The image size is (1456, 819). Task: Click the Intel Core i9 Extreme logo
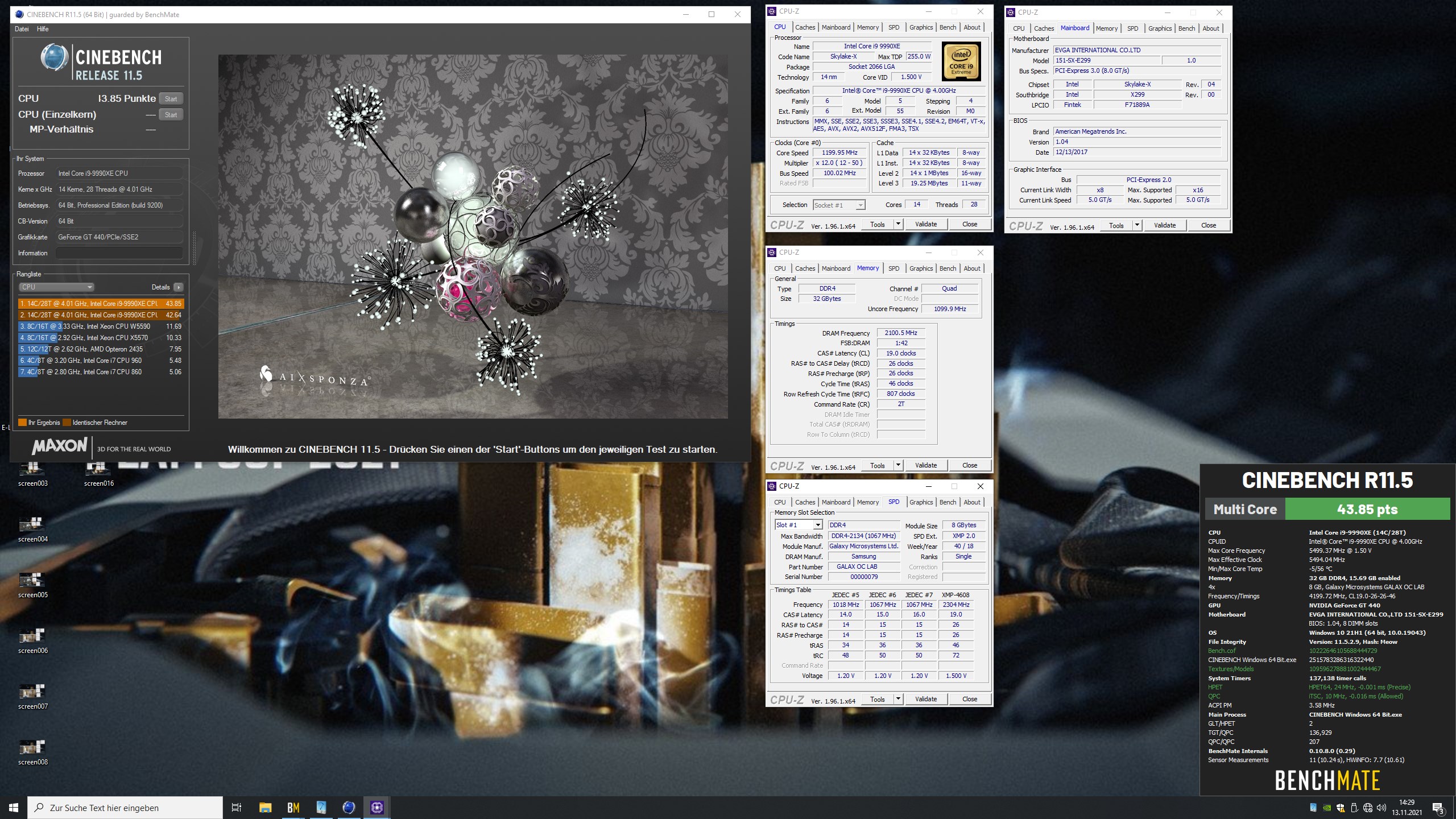(961, 61)
